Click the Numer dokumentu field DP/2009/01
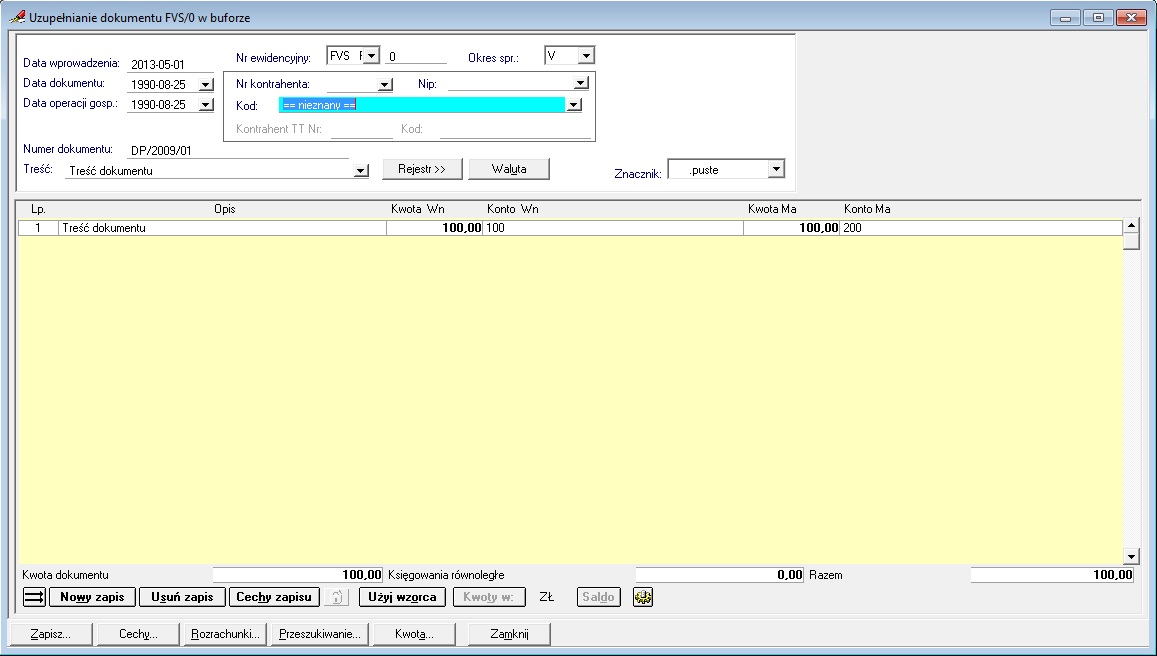Viewport: 1157px width, 656px height. point(238,151)
